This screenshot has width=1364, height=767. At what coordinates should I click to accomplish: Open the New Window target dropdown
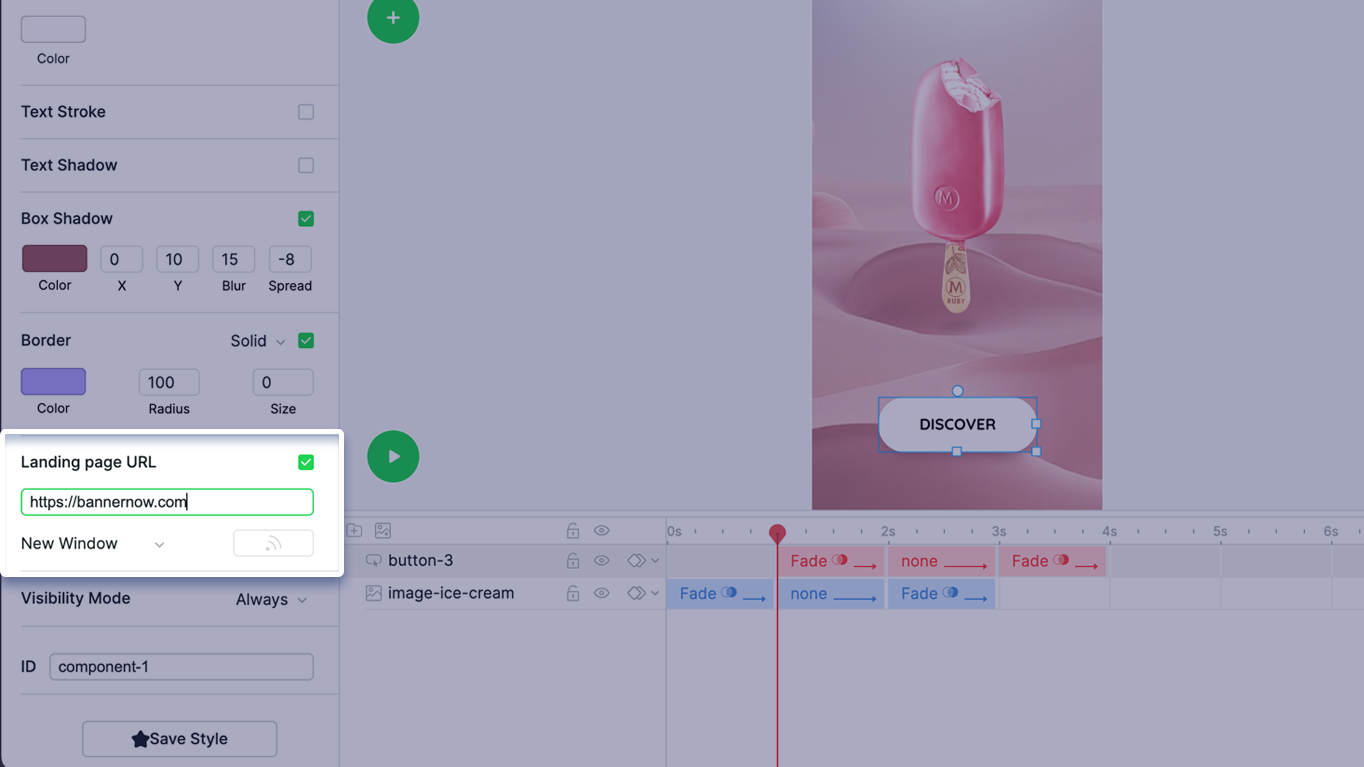tap(93, 544)
